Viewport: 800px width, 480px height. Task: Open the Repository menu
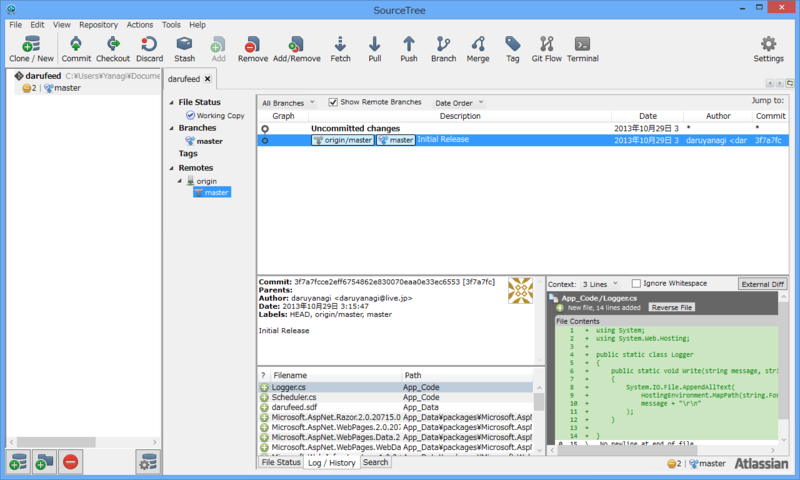coord(98,24)
